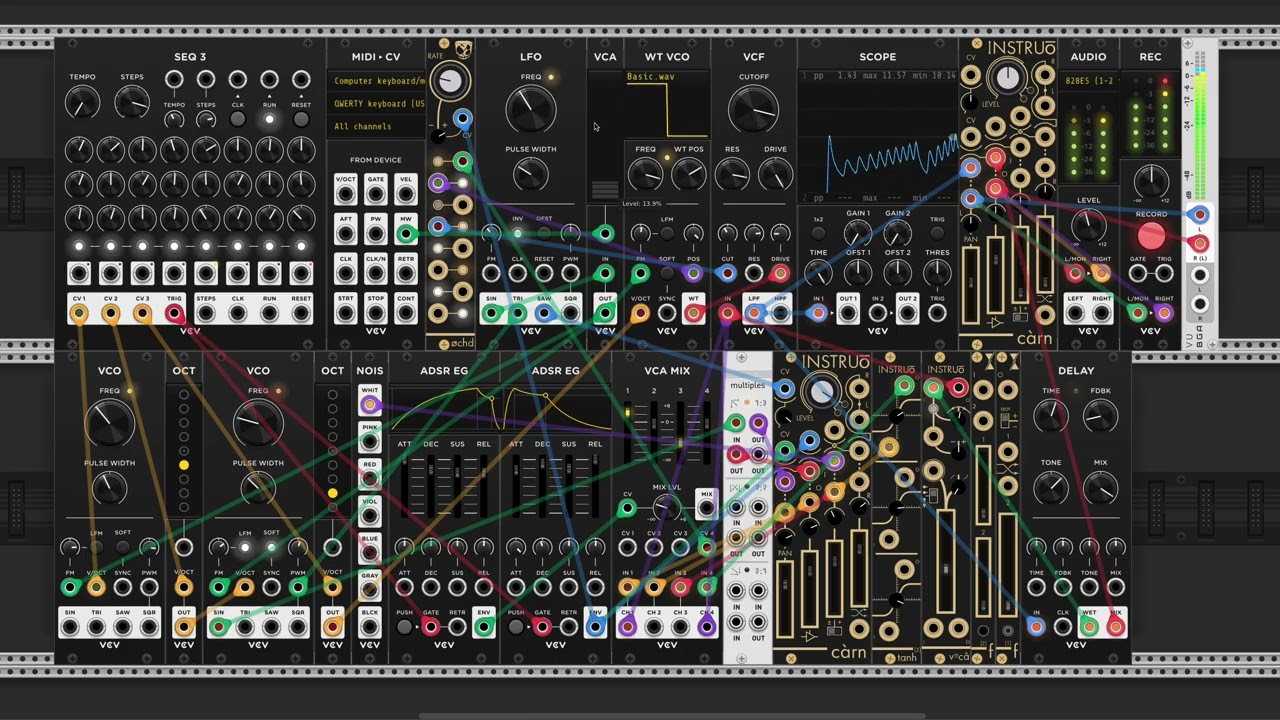Click the LPF output jack on the VCF
The height and width of the screenshot is (720, 1280).
[x=753, y=313]
